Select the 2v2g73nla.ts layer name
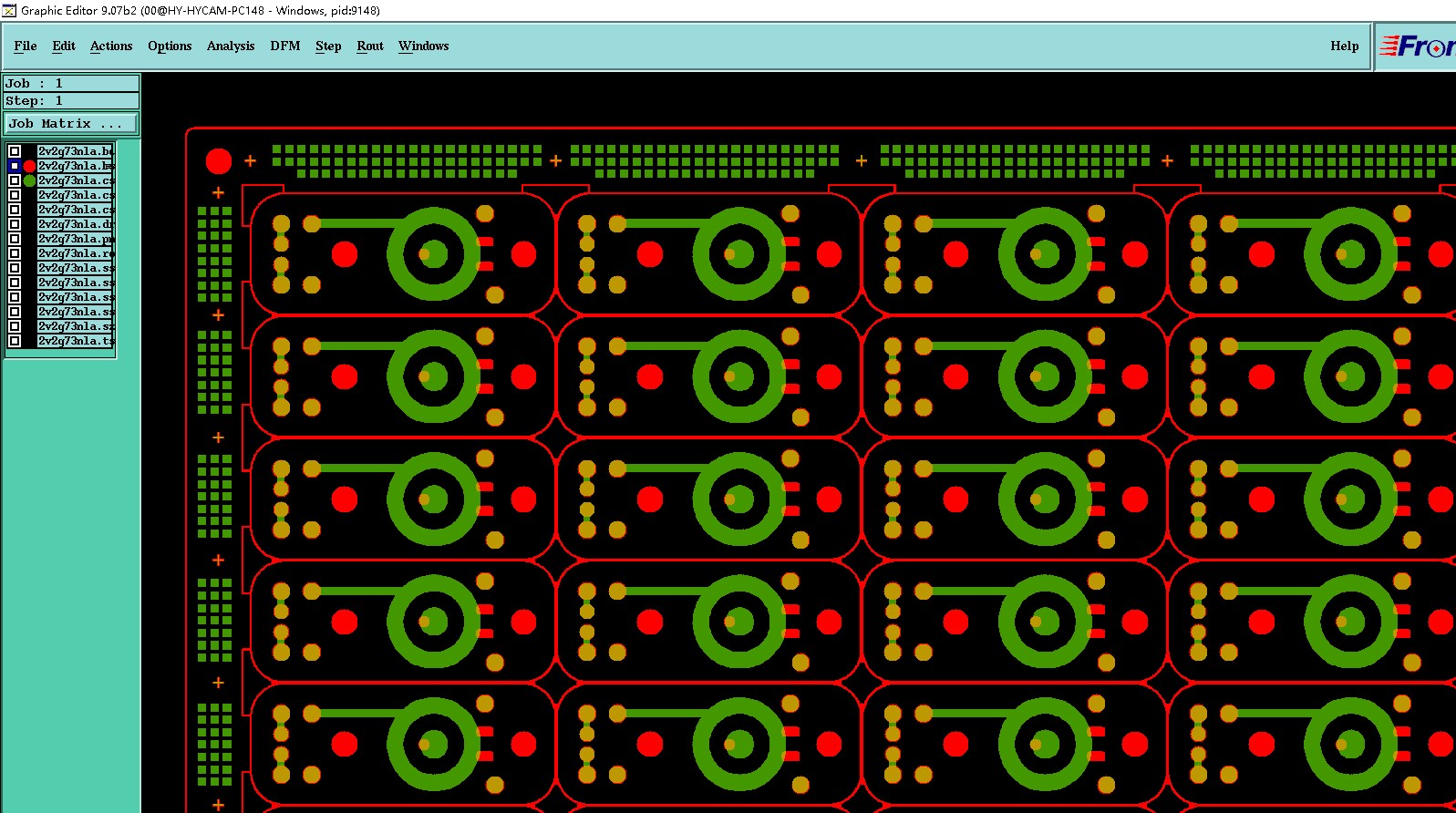The height and width of the screenshot is (813, 1456). pyautogui.click(x=76, y=341)
